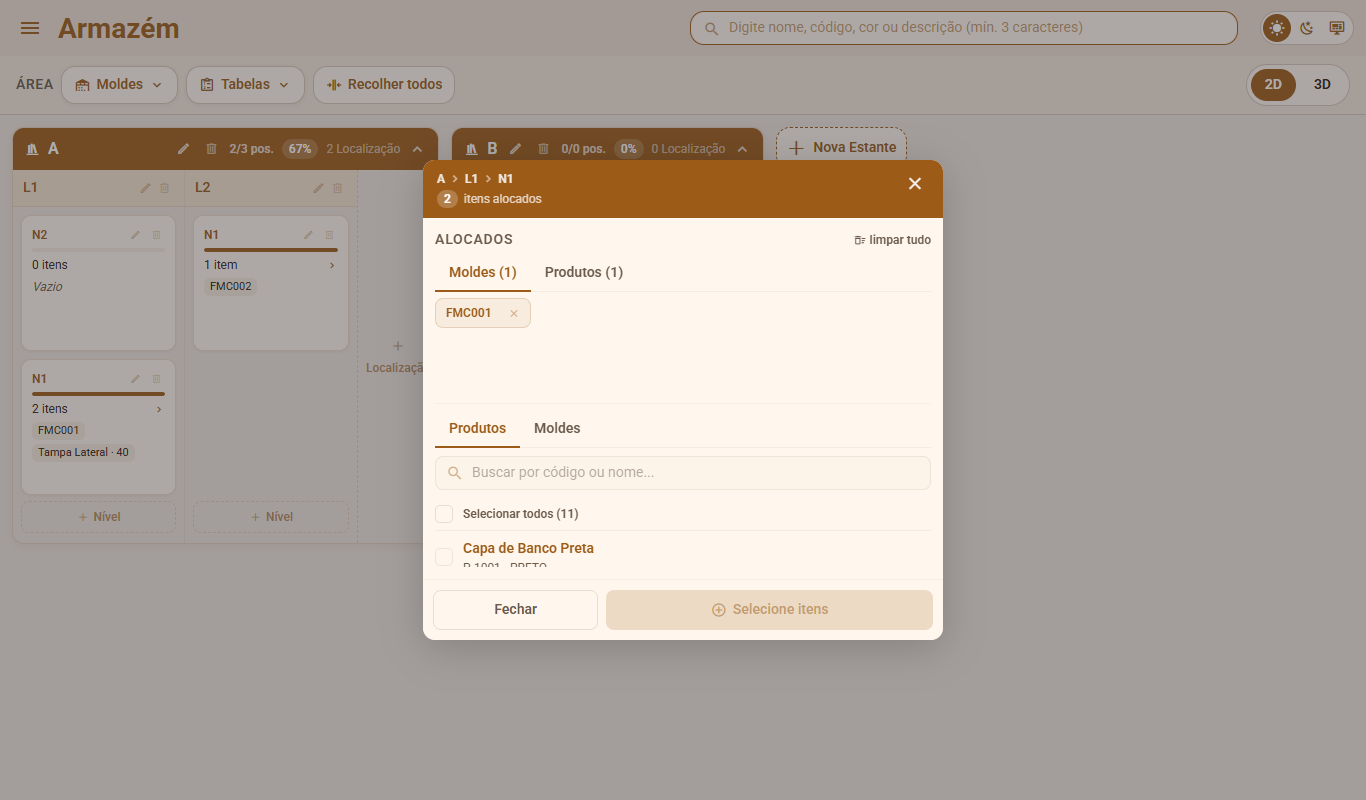Delete shelf B with trash icon

tap(543, 149)
